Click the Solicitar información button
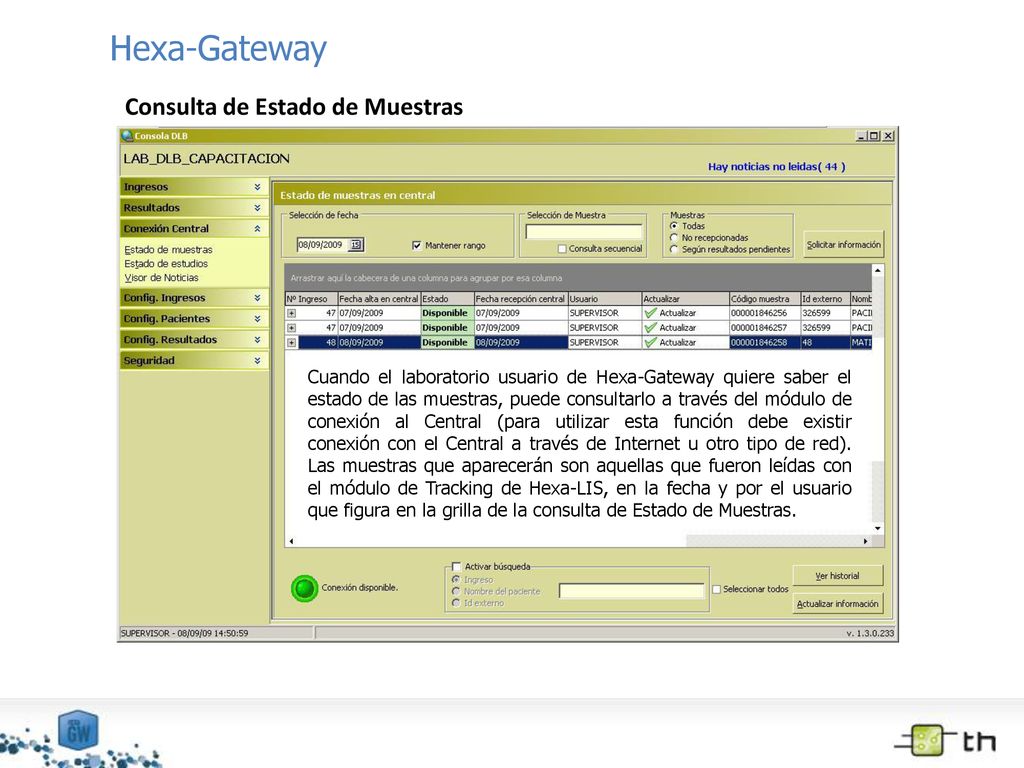The height and width of the screenshot is (768, 1024). [x=843, y=245]
